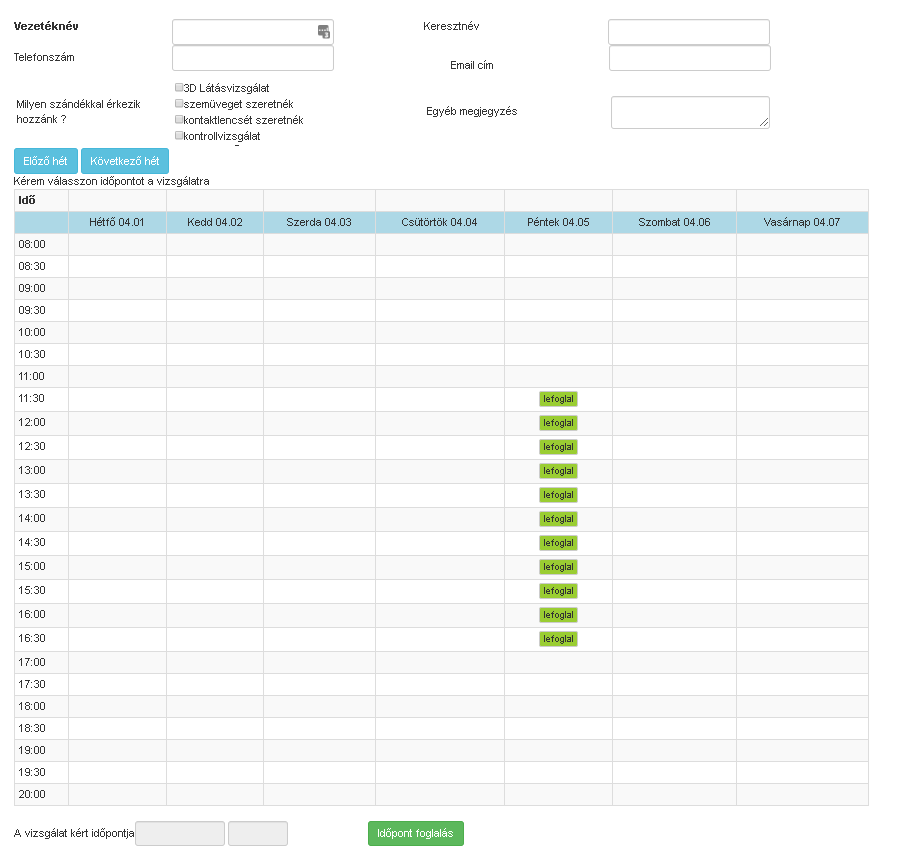Click the resize grip of Egyéb megjegyzés textarea
The width and height of the screenshot is (898, 858).
coord(763,122)
